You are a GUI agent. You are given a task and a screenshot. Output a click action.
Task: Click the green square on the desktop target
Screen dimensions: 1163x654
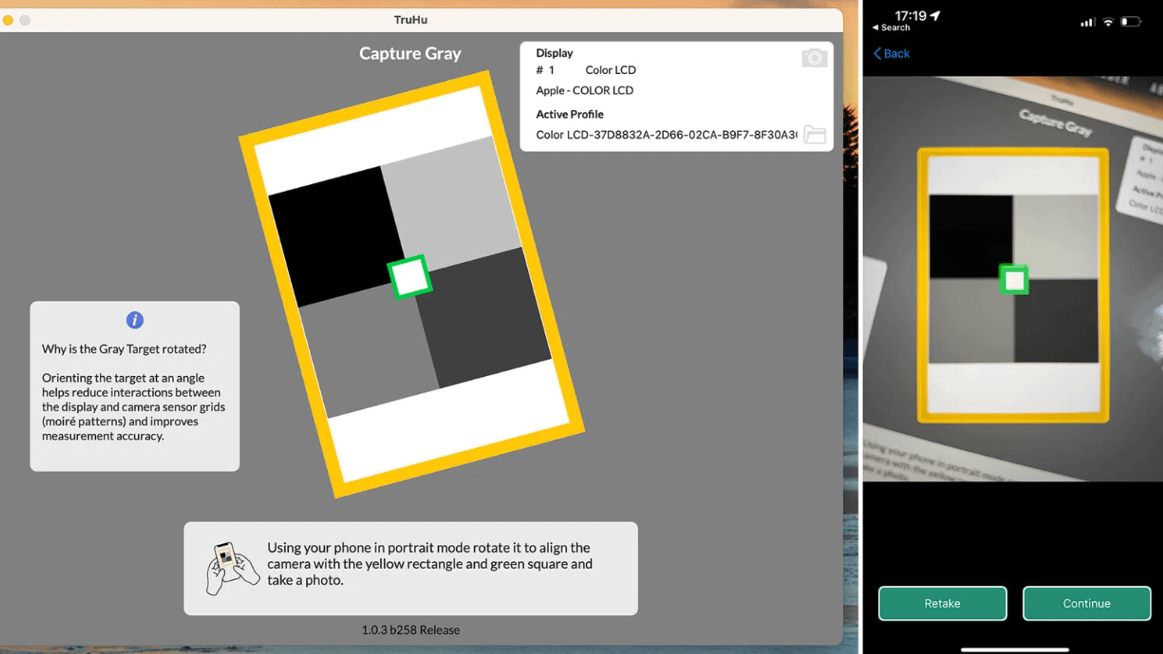tap(409, 277)
